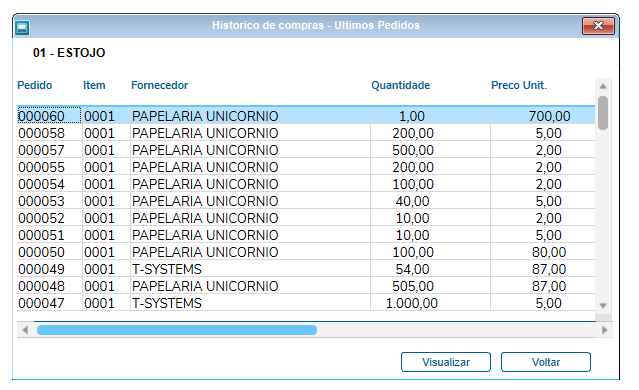639x390 pixels.
Task: Select order 000057 cell
Action: tap(49, 150)
